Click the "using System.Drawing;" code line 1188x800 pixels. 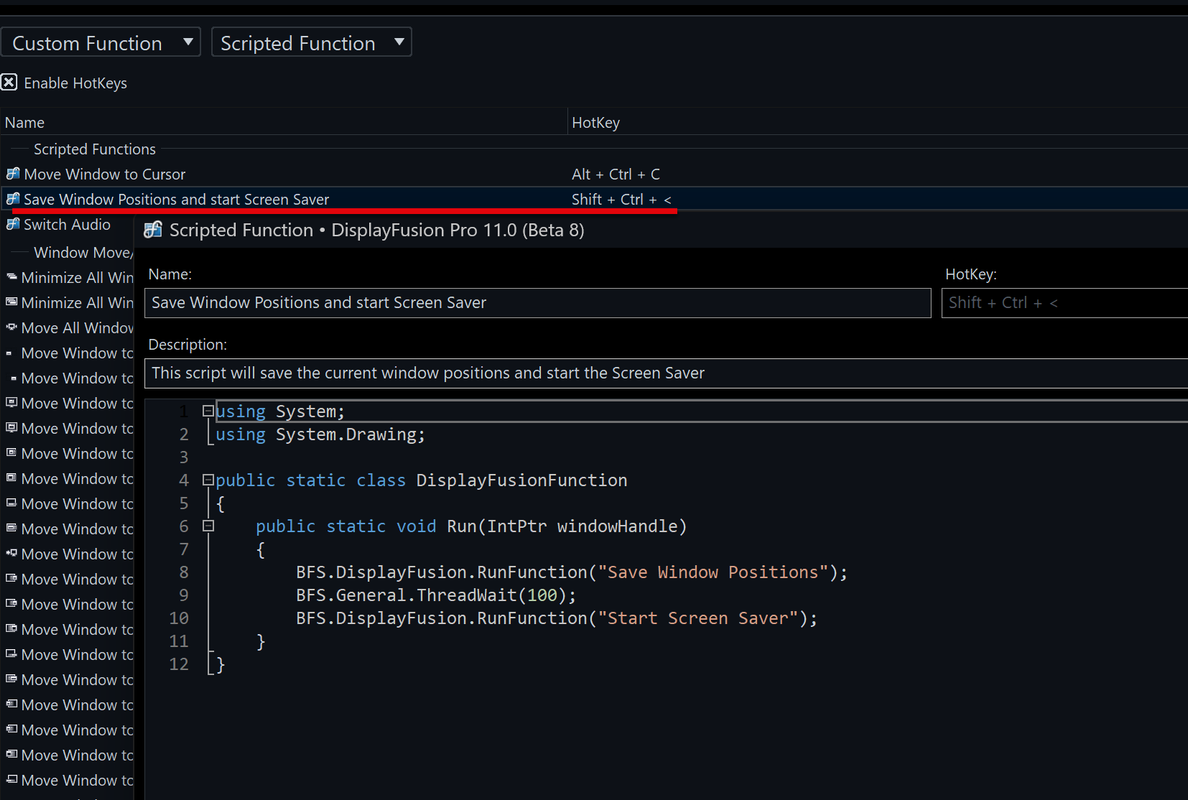[x=320, y=434]
